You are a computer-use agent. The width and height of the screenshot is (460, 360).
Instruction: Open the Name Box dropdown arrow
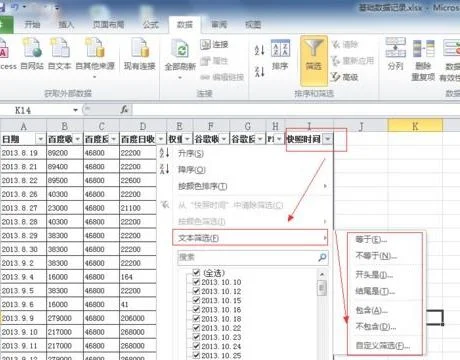tap(76, 110)
